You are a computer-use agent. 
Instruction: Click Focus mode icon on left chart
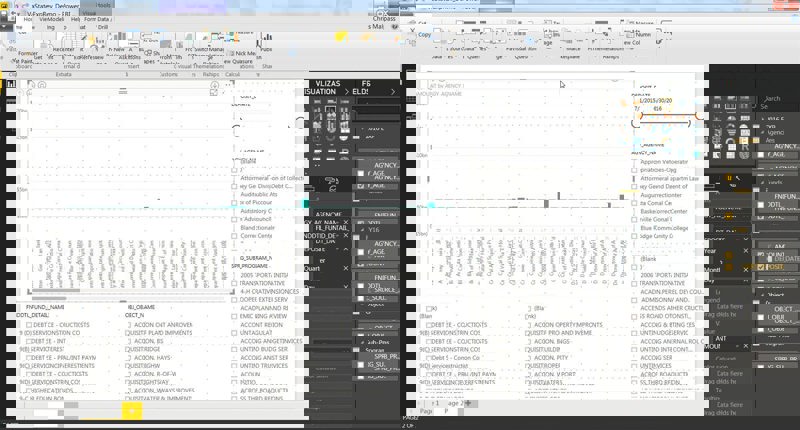coord(214,87)
